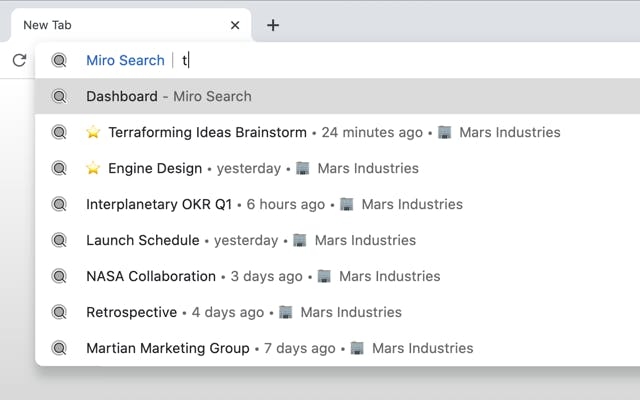
Task: Click the Miro Search keyword label
Action: [x=125, y=60]
